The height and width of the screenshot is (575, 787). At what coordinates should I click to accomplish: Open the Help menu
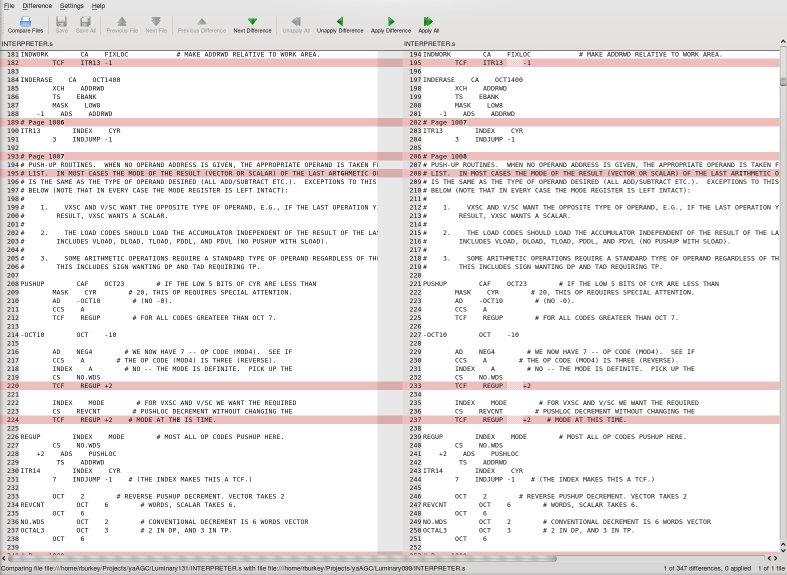98,6
